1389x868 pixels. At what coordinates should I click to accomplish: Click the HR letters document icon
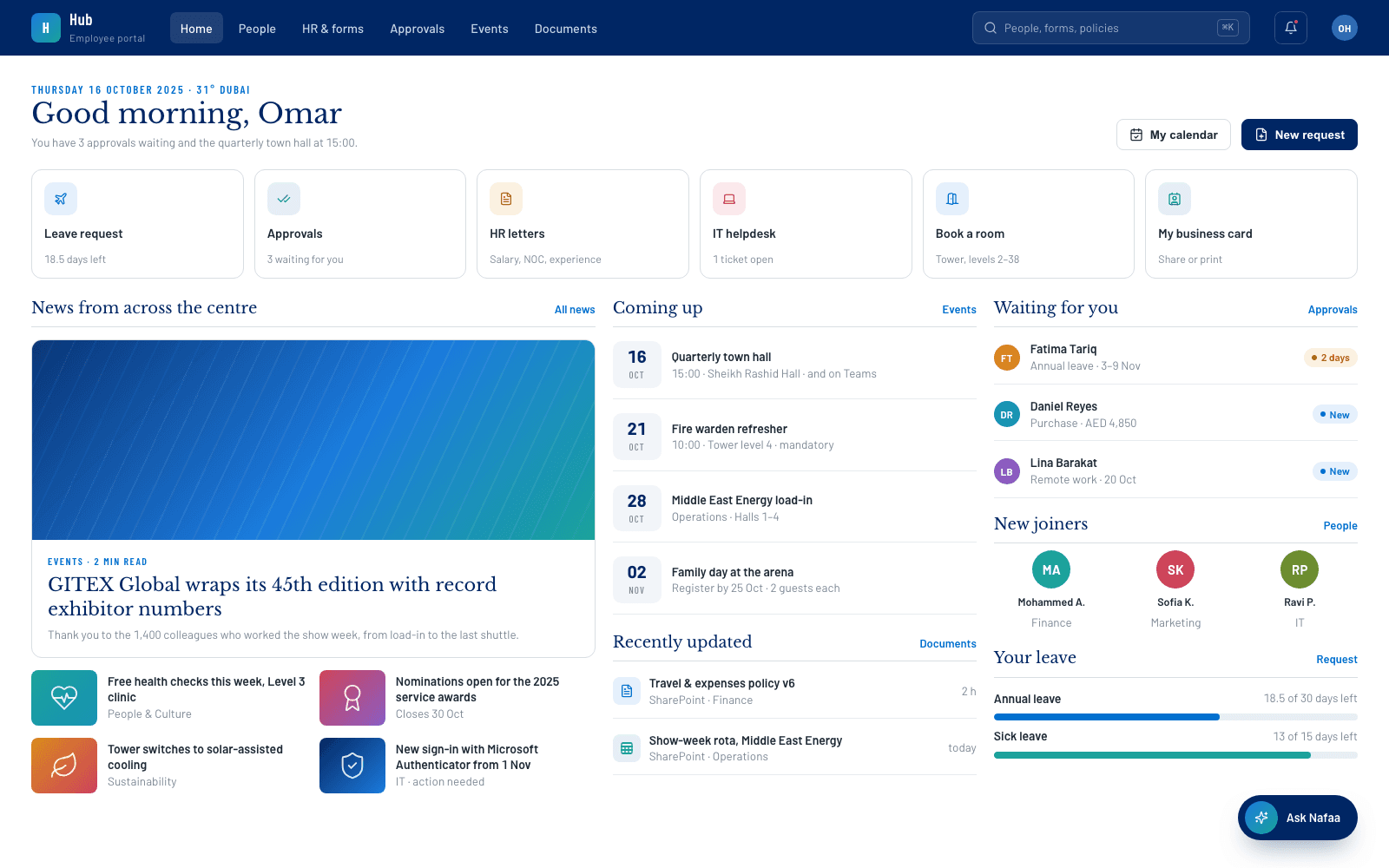(506, 199)
